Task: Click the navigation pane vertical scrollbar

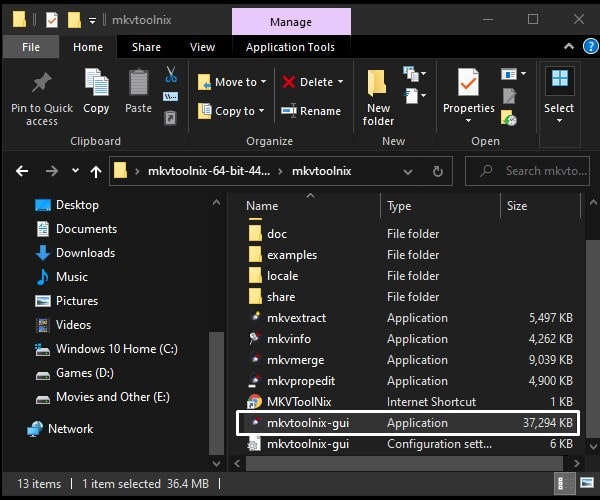Action: [x=216, y=393]
